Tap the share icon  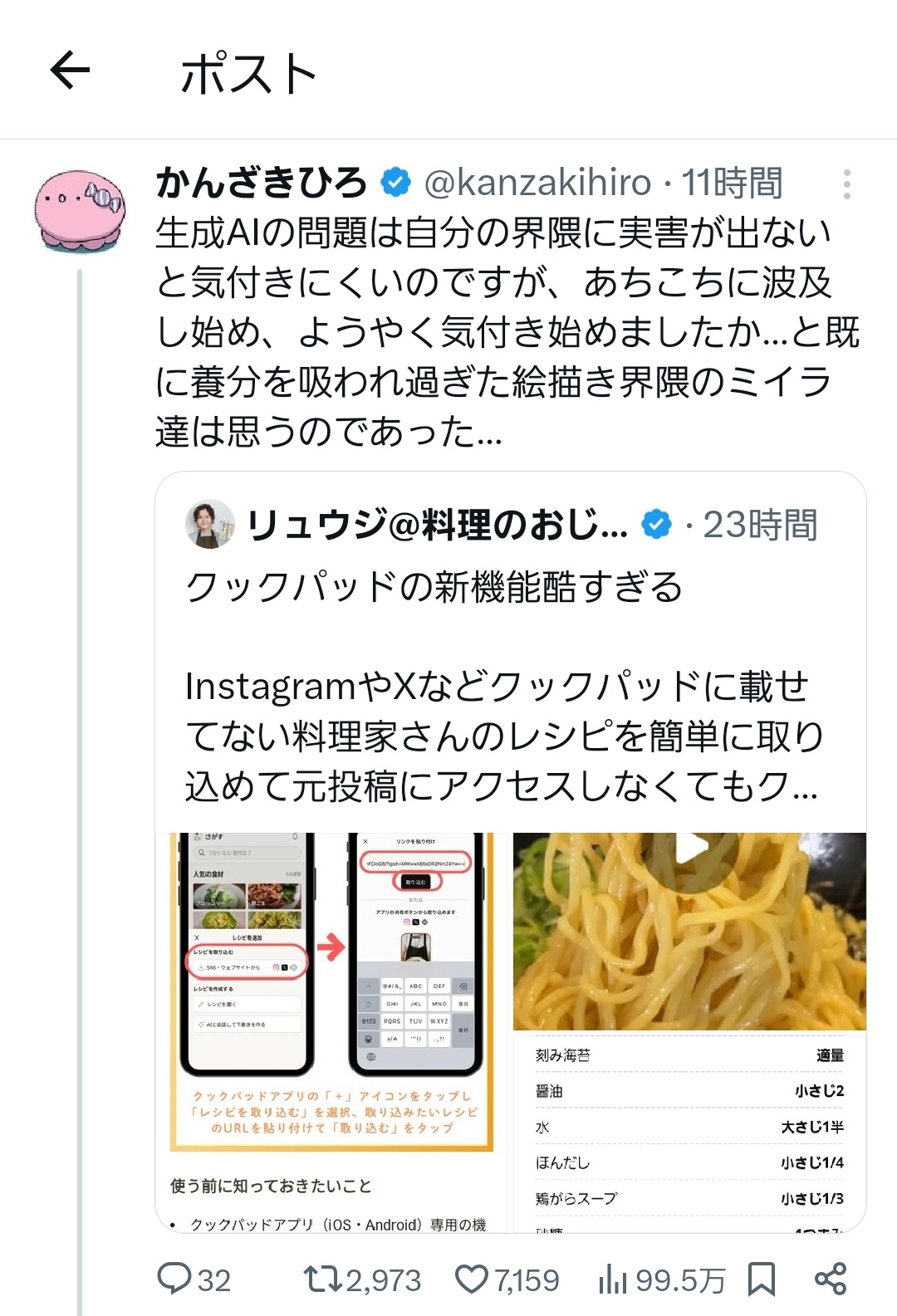point(831,1279)
